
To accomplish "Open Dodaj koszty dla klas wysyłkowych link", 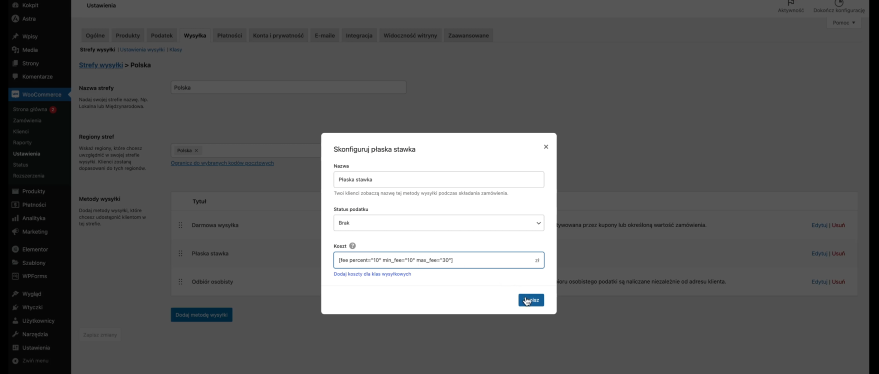I will [x=372, y=274].
